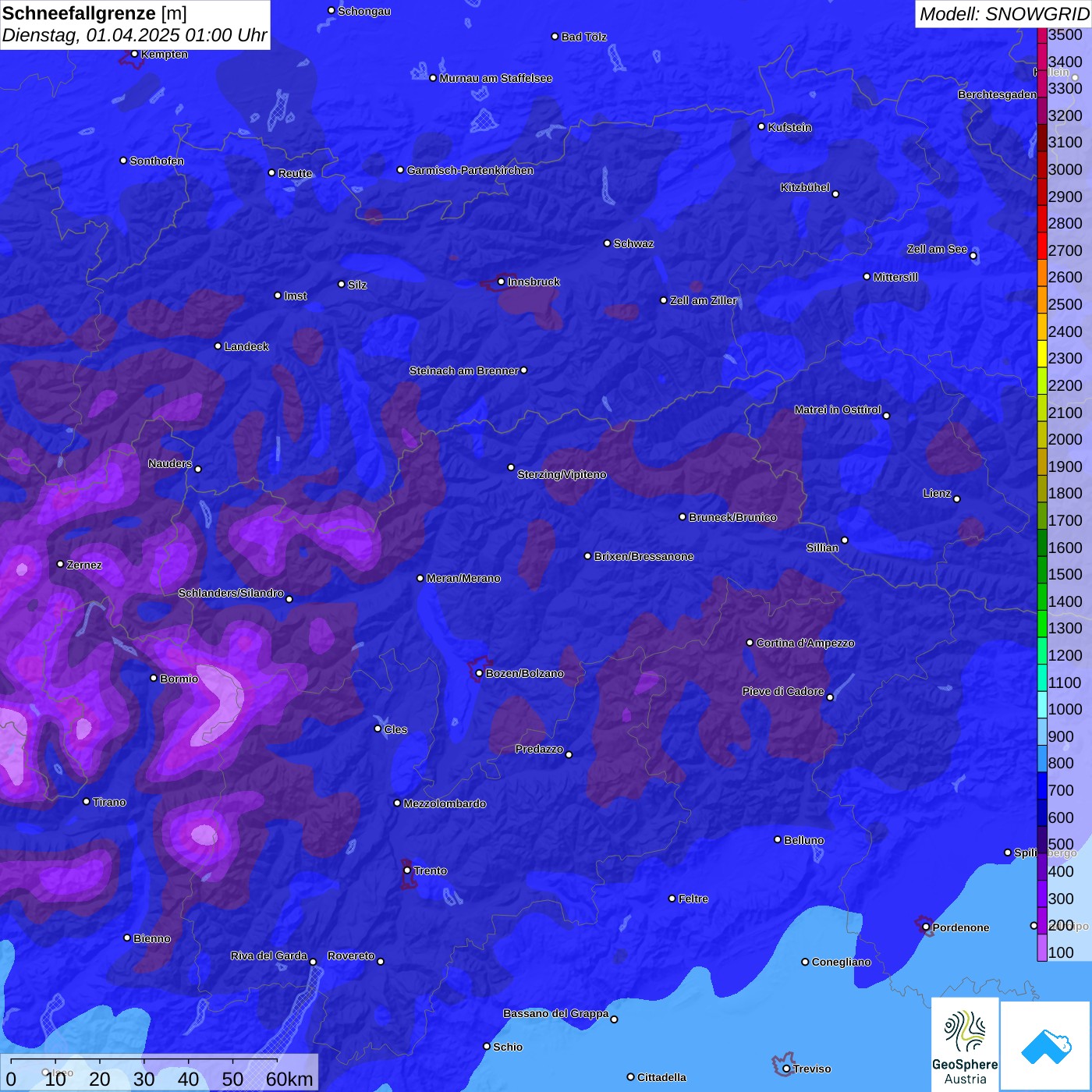Select the Riva del Garda label
Viewport: 1092px width, 1092px height.
(x=268, y=955)
